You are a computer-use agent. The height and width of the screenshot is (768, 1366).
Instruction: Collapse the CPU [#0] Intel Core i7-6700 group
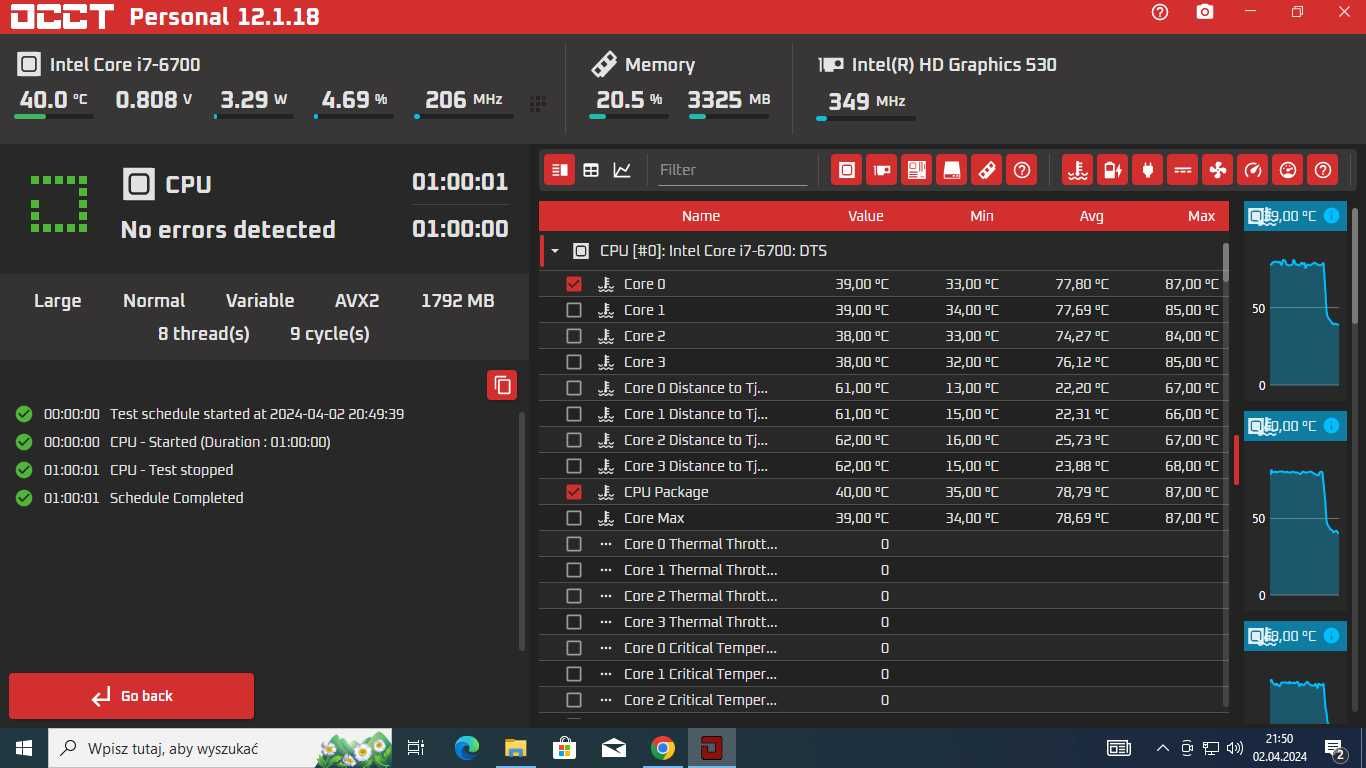[555, 251]
